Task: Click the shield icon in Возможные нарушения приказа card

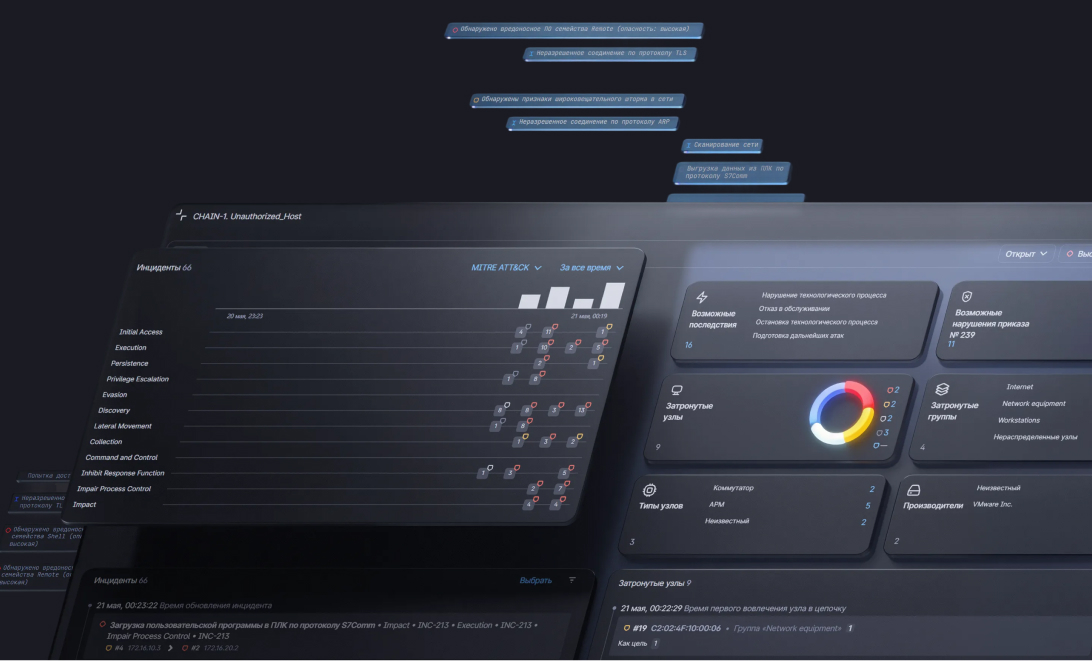Action: click(x=967, y=297)
